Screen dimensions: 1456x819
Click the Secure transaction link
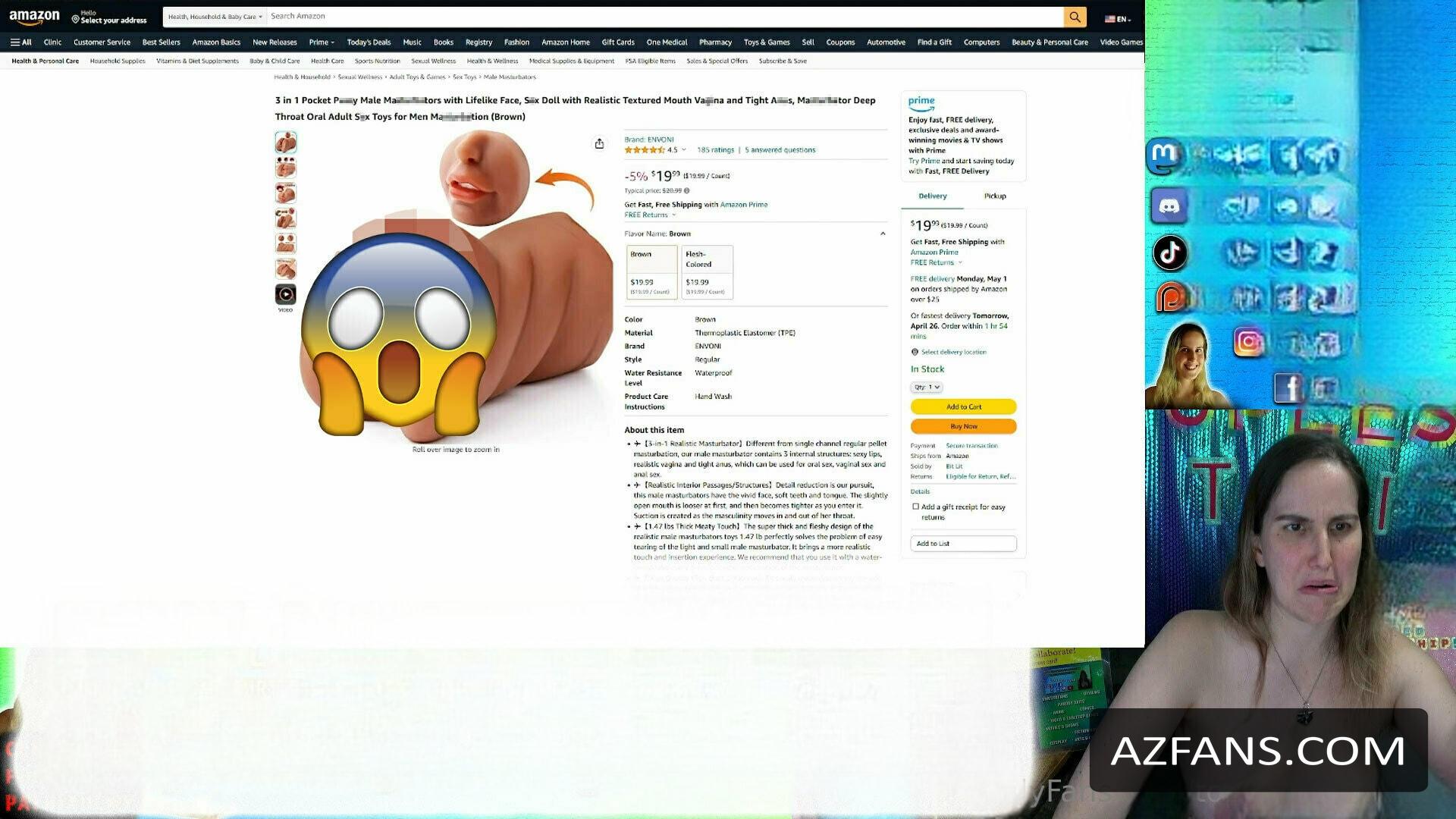pyautogui.click(x=971, y=446)
